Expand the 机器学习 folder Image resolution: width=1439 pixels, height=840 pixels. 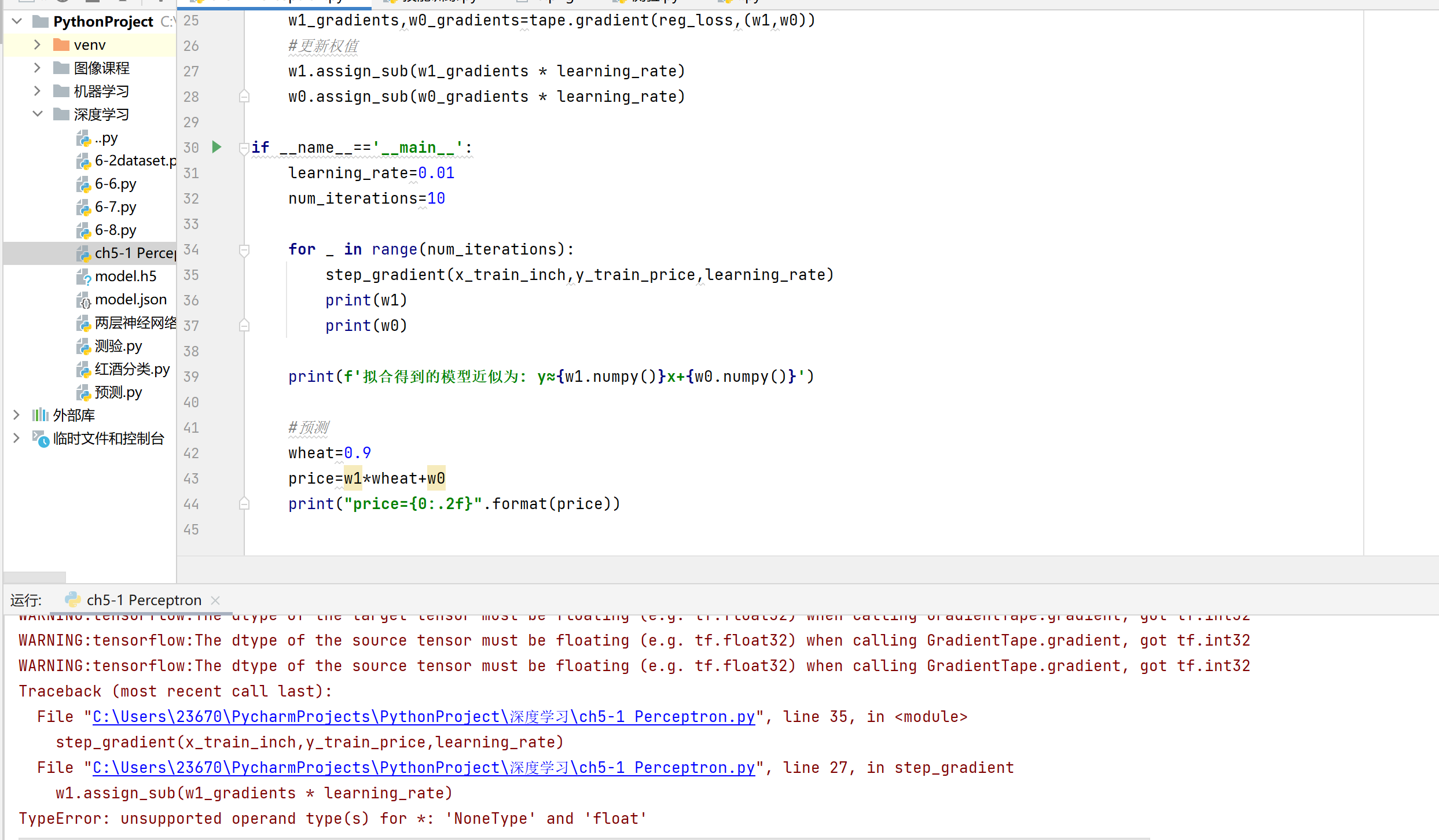pos(37,91)
